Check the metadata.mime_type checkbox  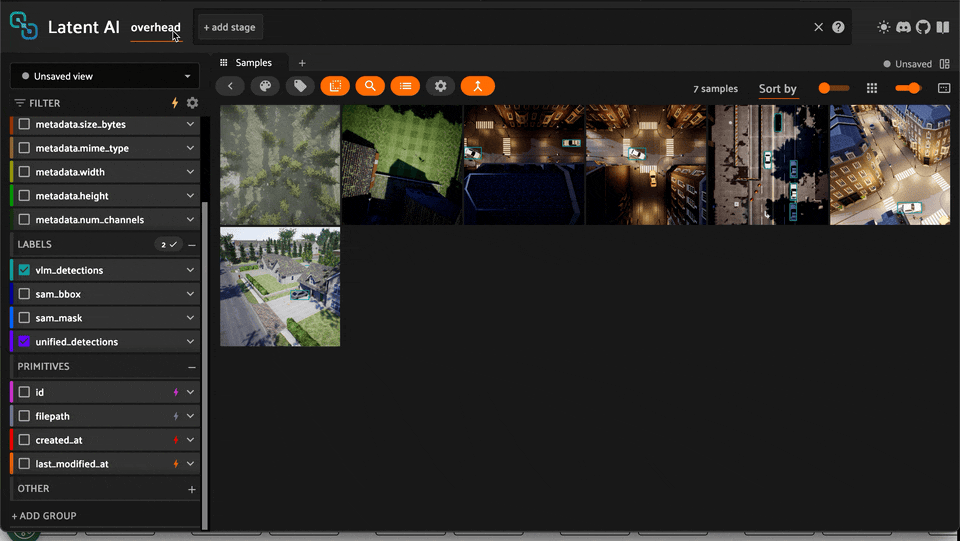pos(24,148)
